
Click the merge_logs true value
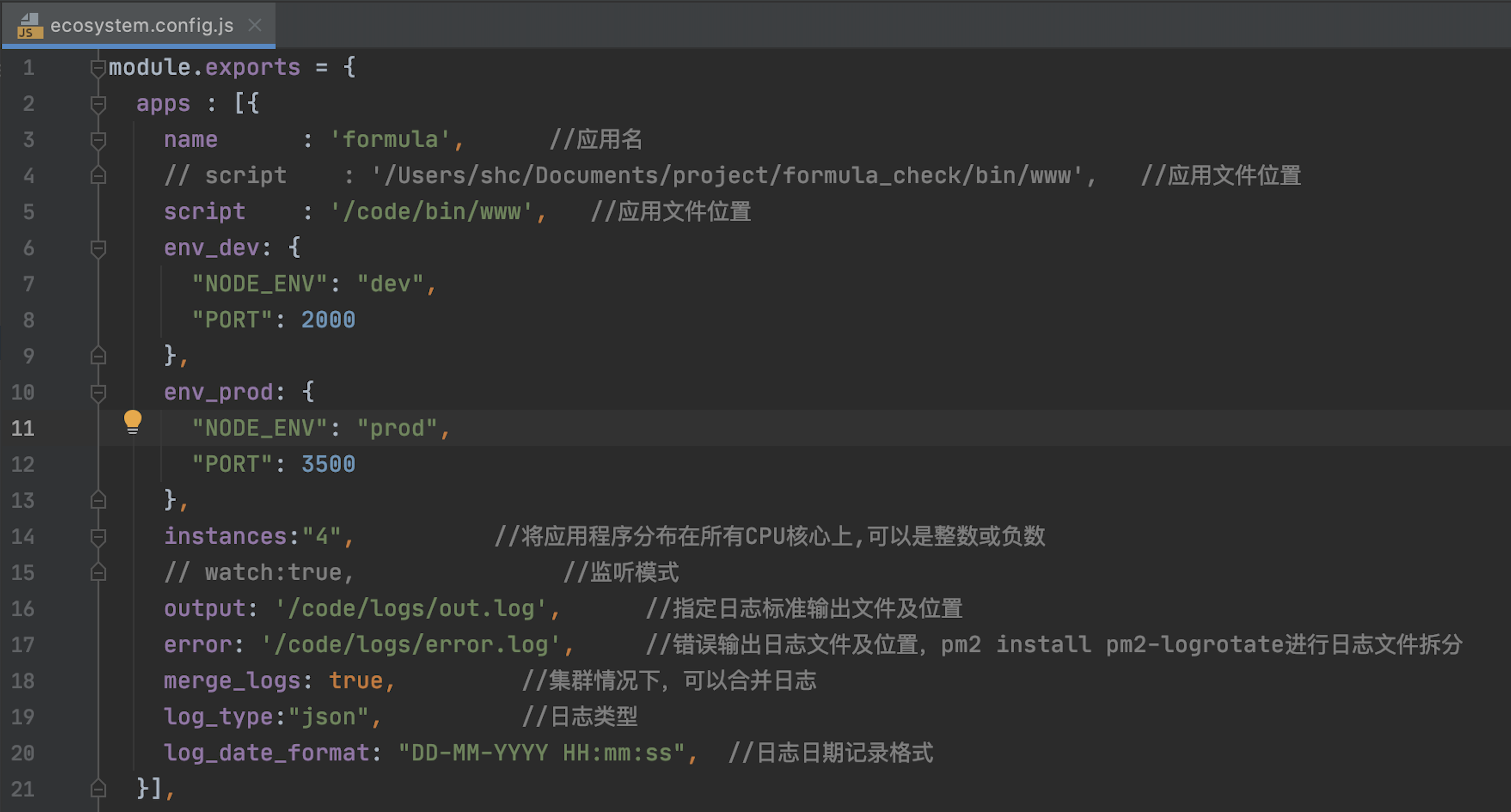tap(355, 680)
